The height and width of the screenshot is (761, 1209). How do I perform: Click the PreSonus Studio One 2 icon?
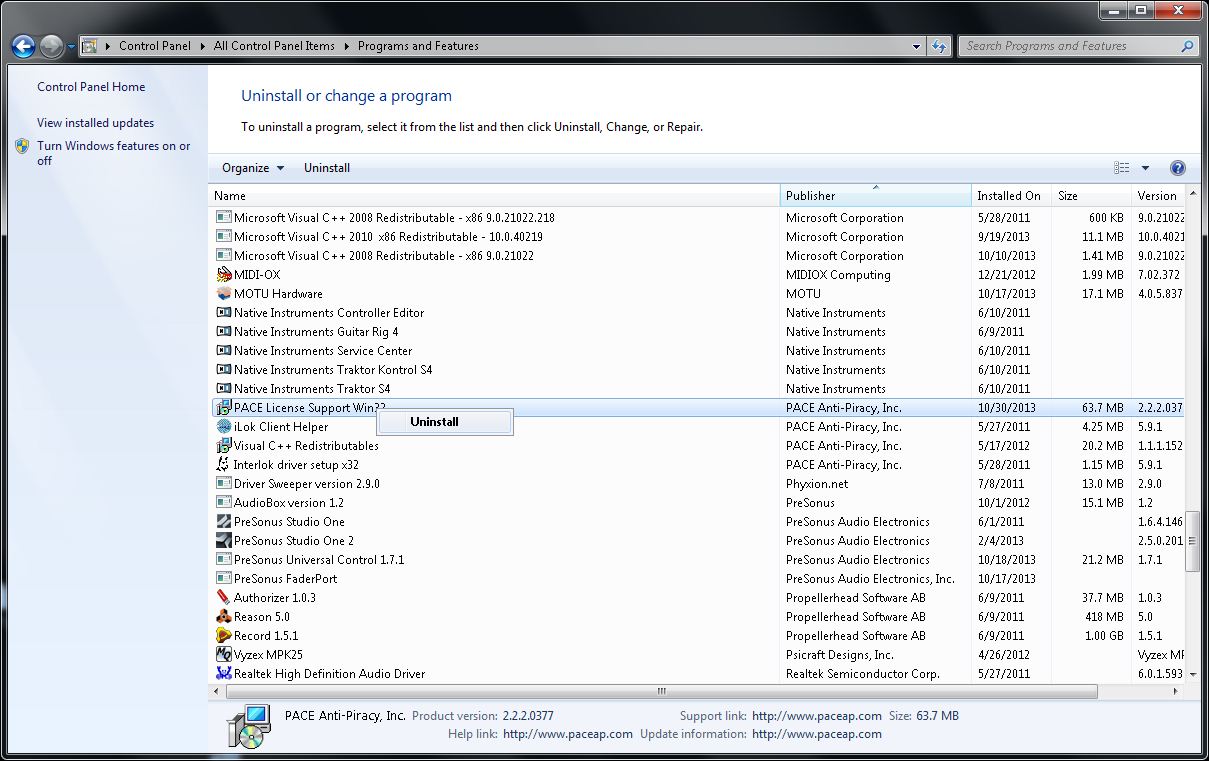click(x=224, y=541)
